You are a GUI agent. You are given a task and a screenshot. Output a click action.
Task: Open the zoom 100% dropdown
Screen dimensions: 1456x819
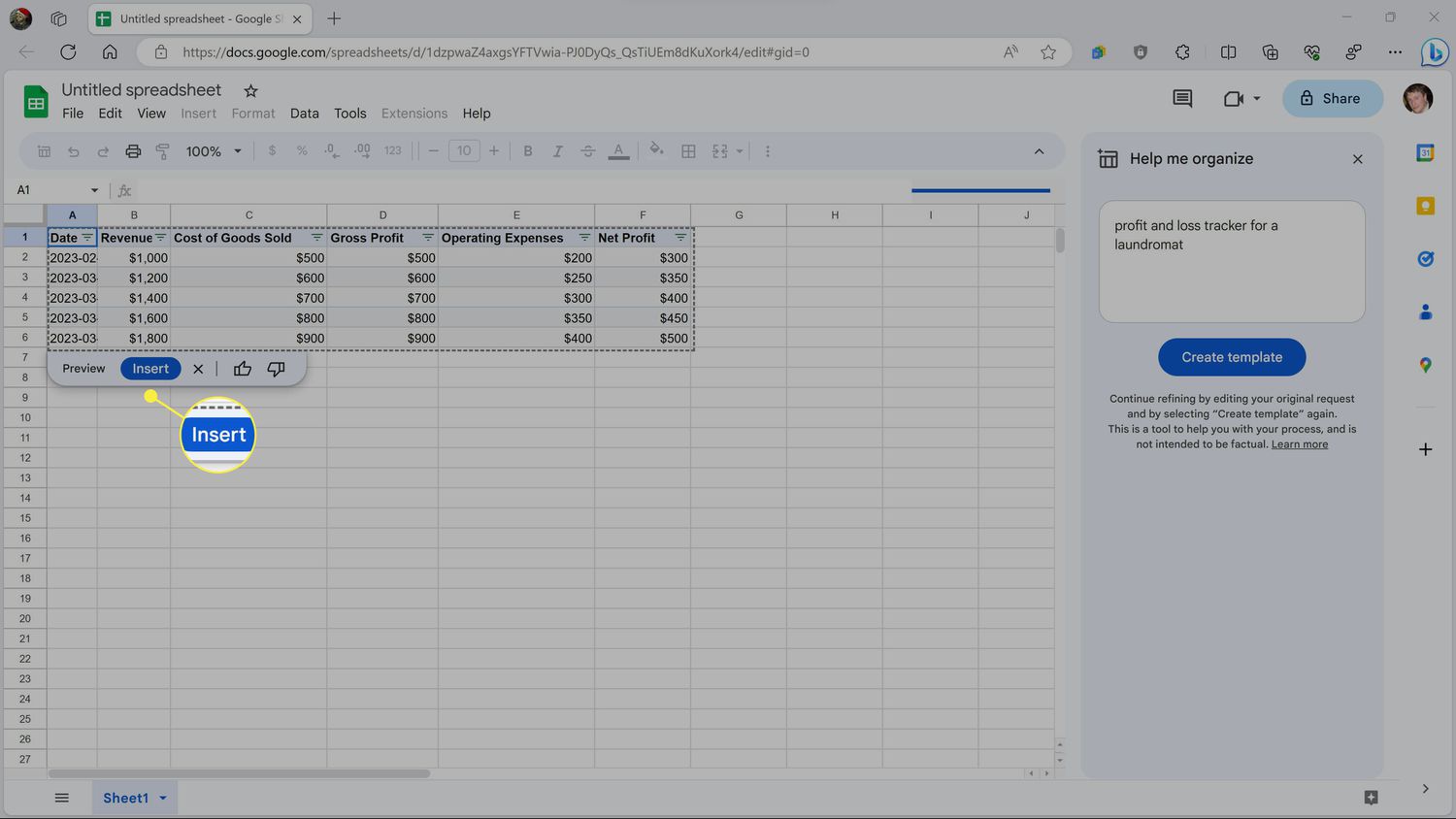214,151
